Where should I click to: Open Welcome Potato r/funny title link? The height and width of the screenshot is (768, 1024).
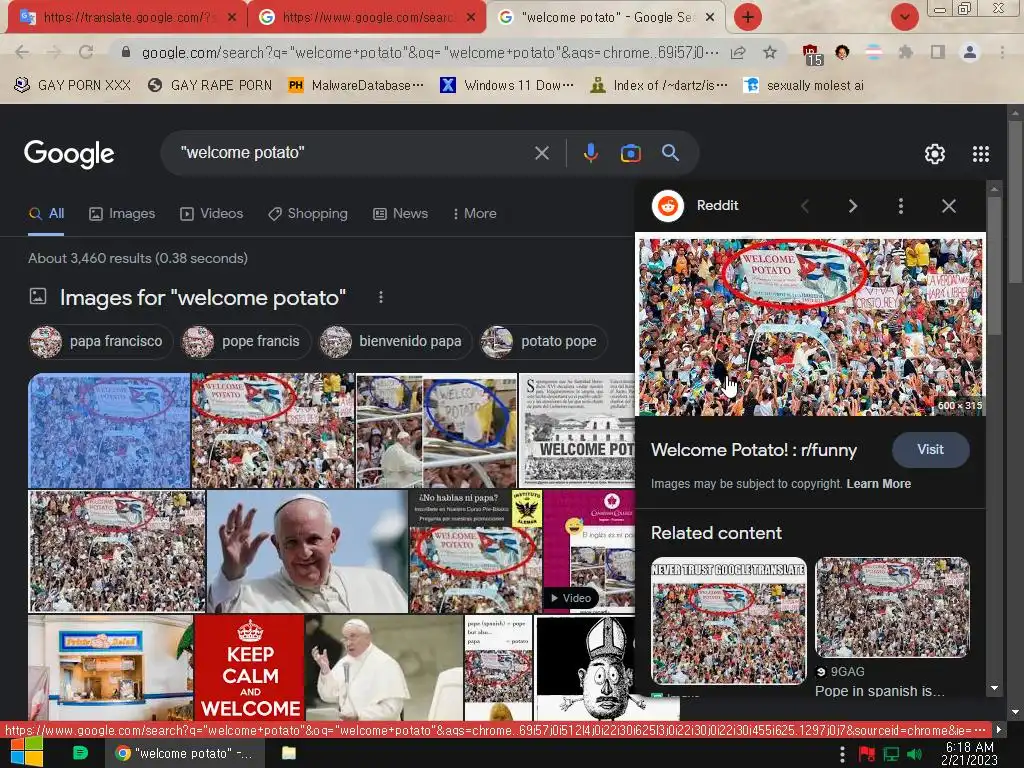(754, 450)
